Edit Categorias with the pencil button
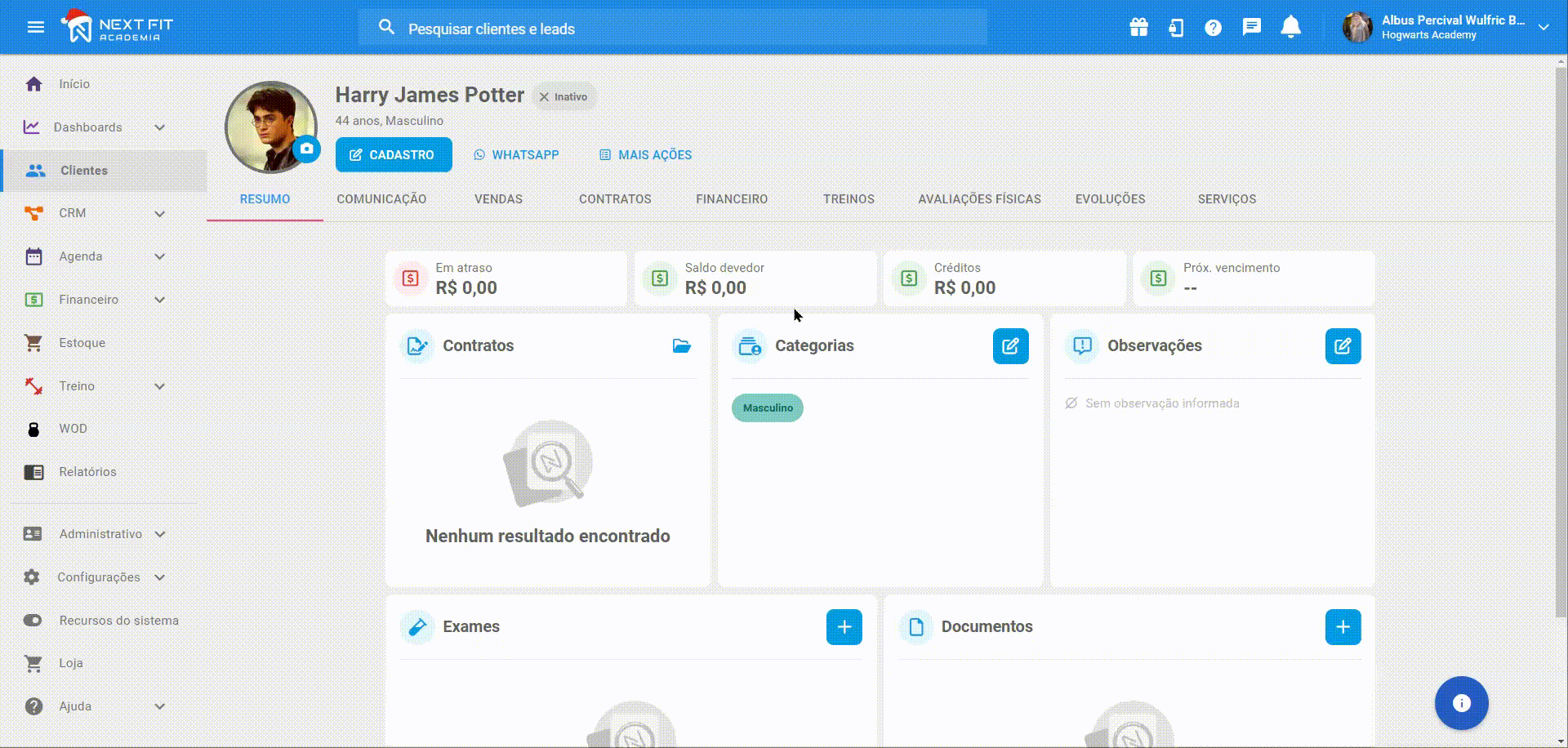Viewport: 1568px width, 748px height. (1010, 346)
